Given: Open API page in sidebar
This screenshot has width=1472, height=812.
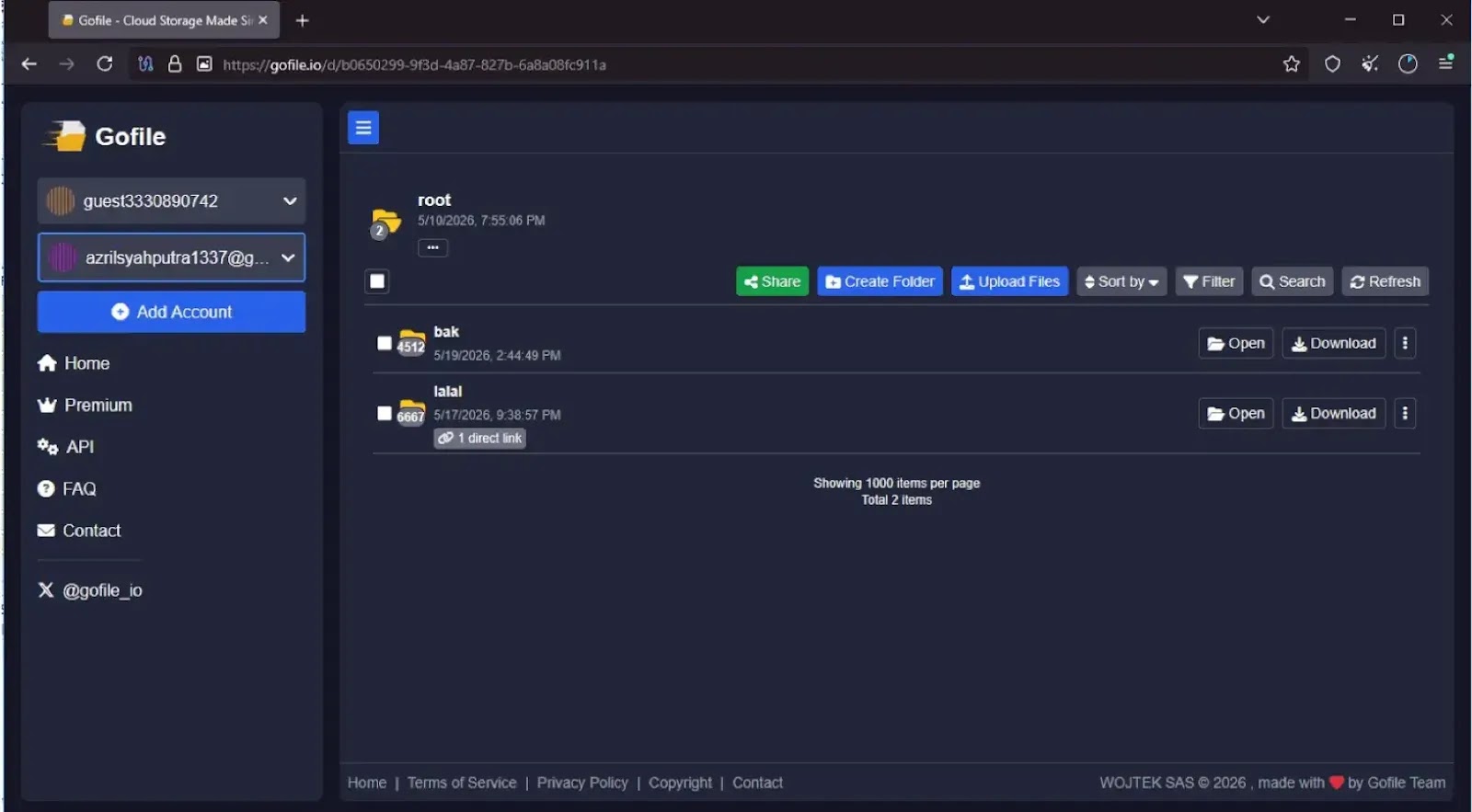Looking at the screenshot, I should pyautogui.click(x=65, y=447).
